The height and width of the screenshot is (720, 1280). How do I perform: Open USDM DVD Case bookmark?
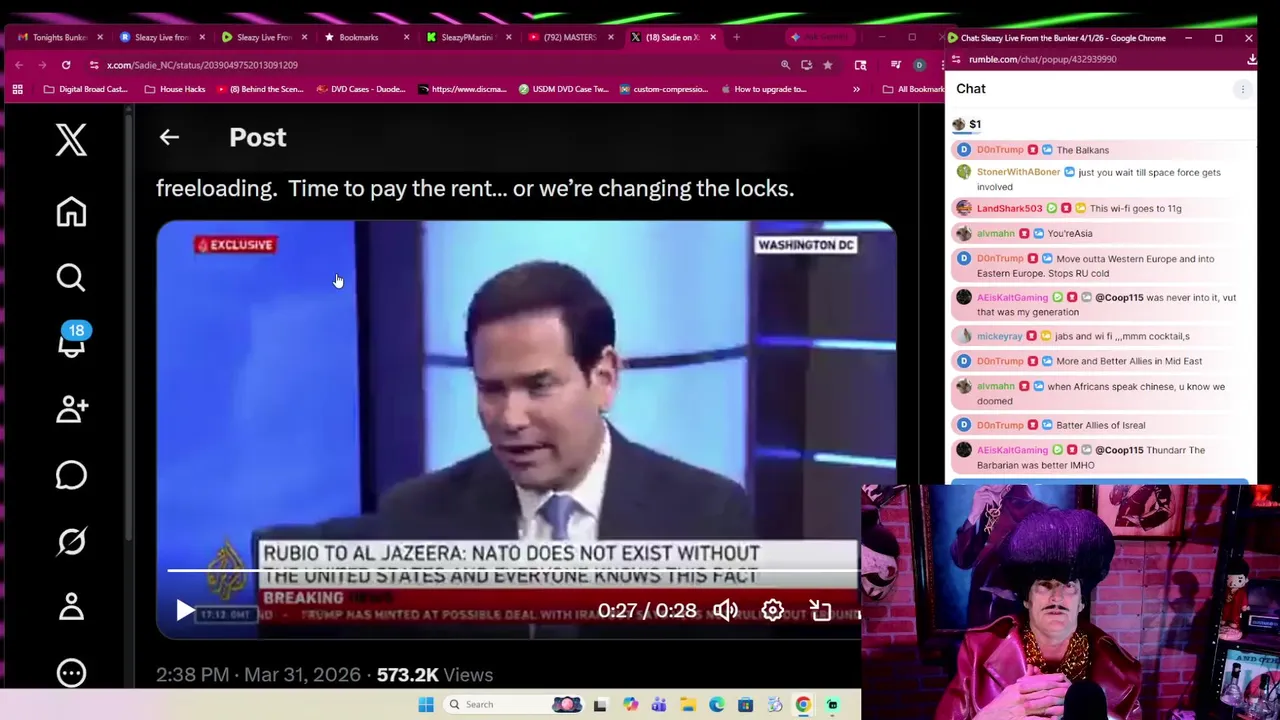click(564, 89)
